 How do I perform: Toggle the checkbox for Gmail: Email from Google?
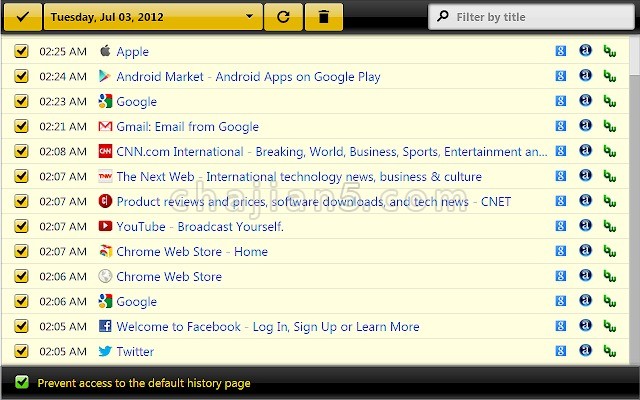tap(21, 126)
